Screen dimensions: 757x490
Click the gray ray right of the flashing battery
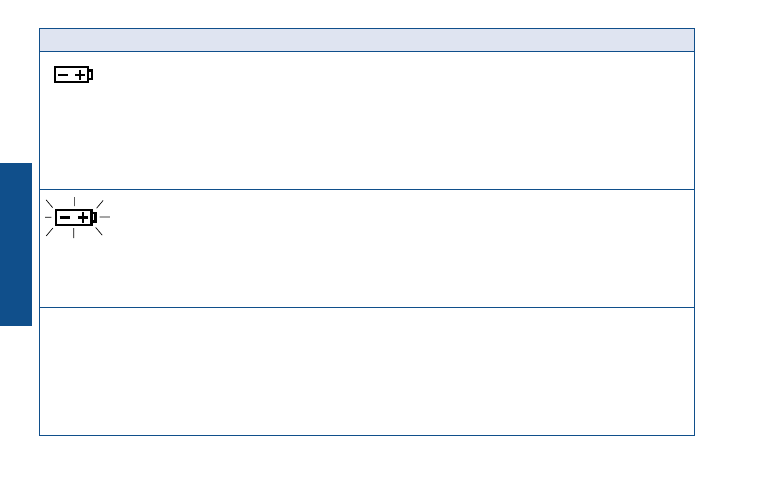105,217
